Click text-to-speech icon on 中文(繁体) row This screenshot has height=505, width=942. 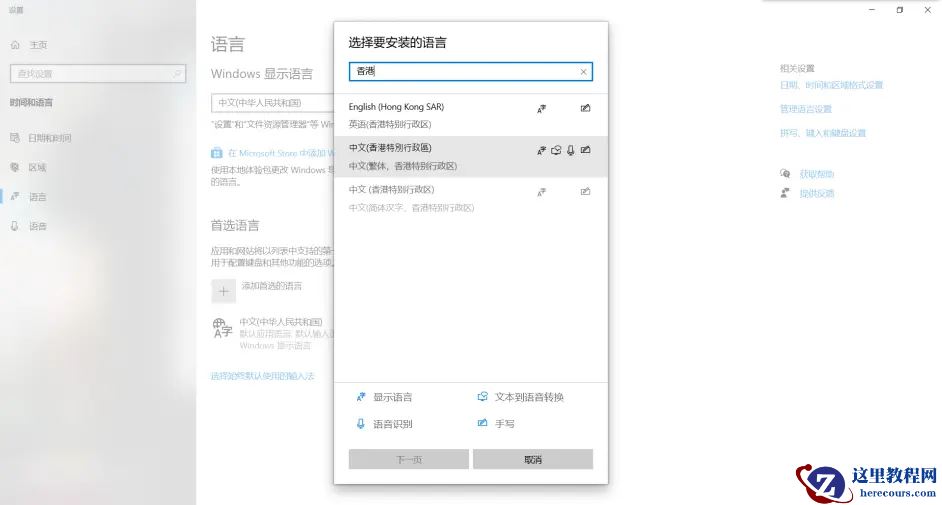click(556, 150)
